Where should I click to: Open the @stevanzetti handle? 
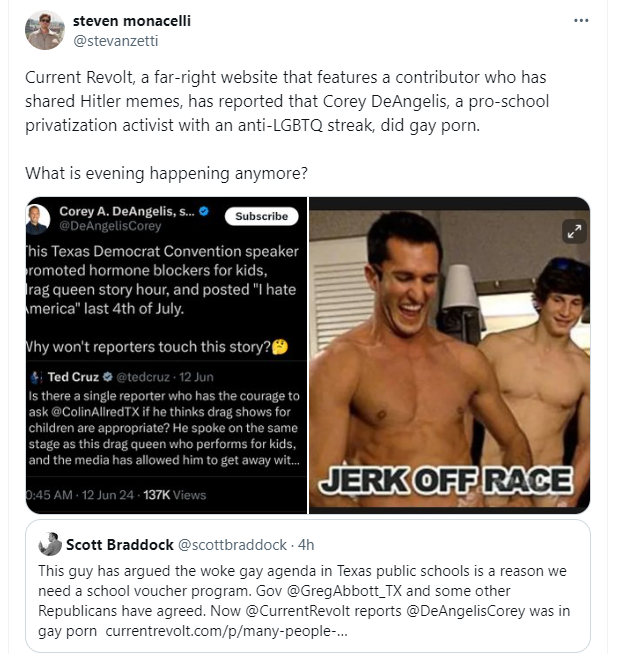click(116, 41)
